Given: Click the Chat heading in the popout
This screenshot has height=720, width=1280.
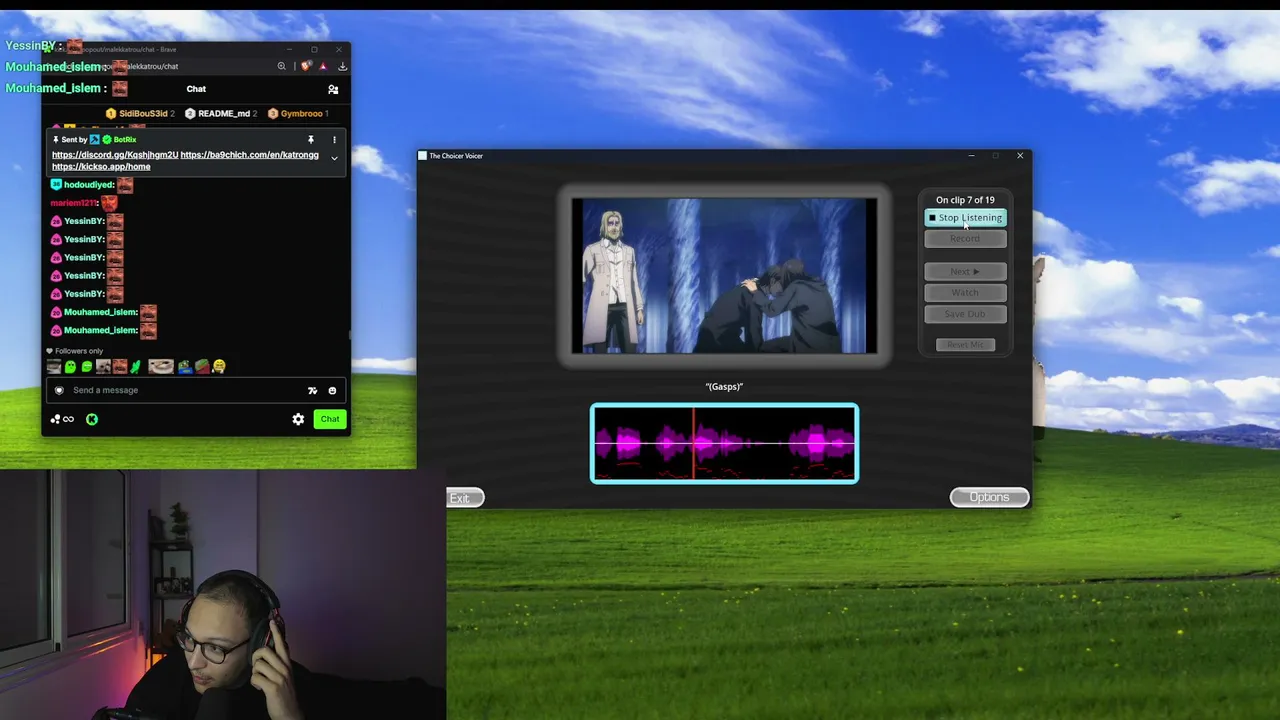Looking at the screenshot, I should [196, 89].
